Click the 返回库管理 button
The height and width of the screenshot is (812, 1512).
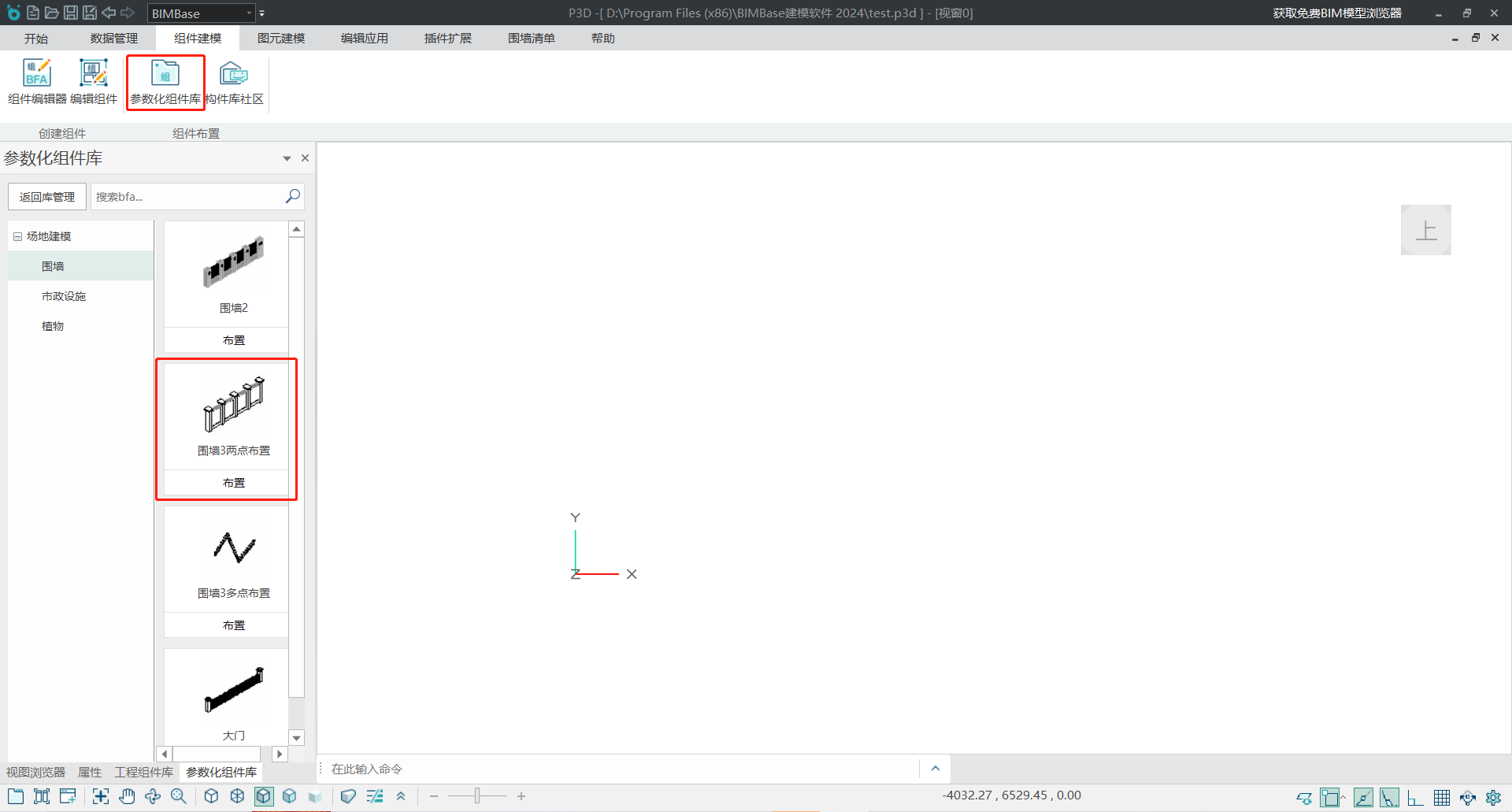tap(47, 197)
